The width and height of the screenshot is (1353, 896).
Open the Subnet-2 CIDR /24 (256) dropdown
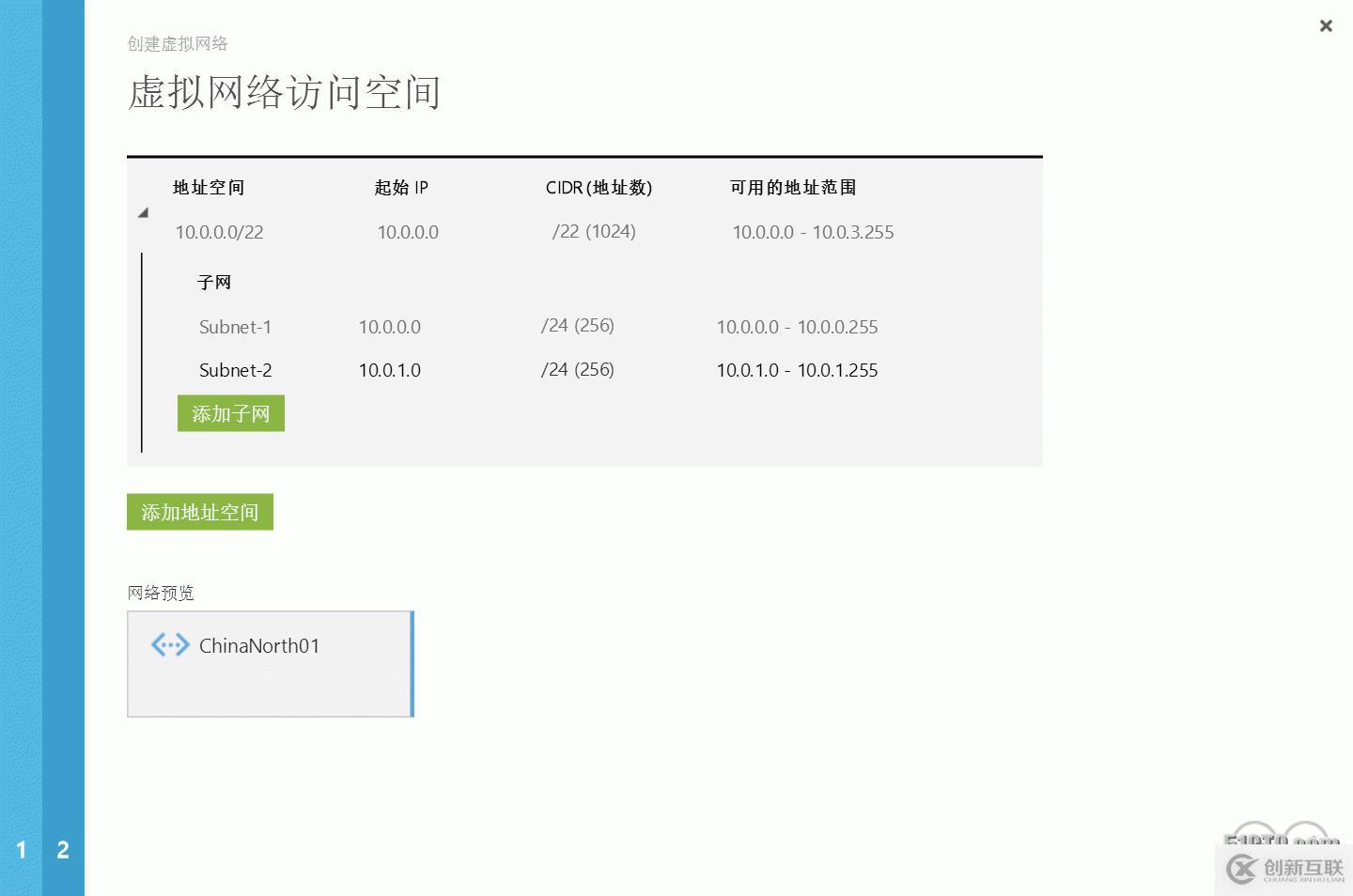click(x=577, y=370)
